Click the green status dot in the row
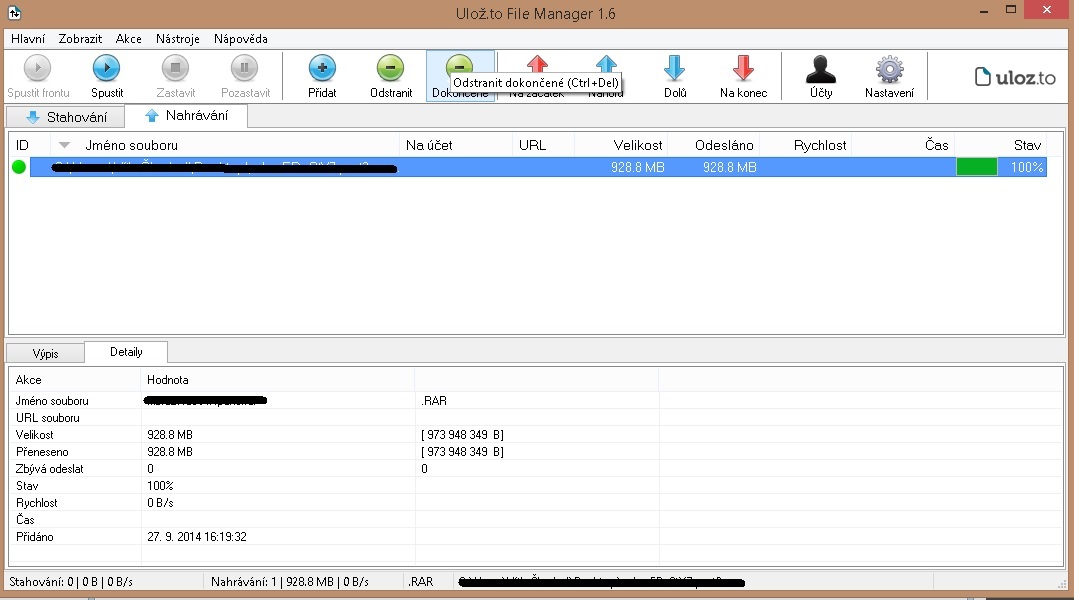 pos(18,166)
